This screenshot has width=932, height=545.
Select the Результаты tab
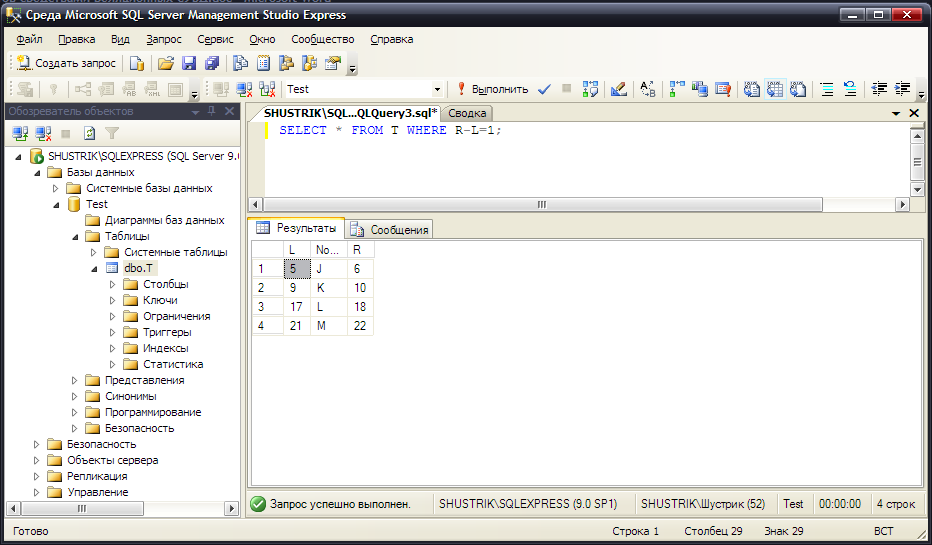[x=297, y=228]
